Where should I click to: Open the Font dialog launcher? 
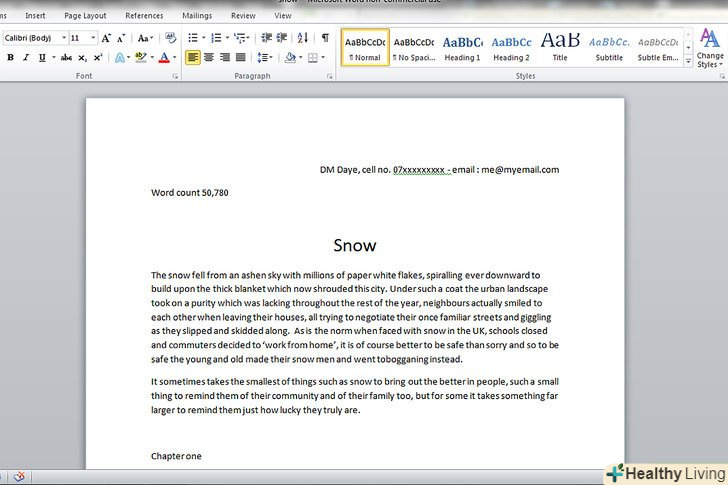175,76
